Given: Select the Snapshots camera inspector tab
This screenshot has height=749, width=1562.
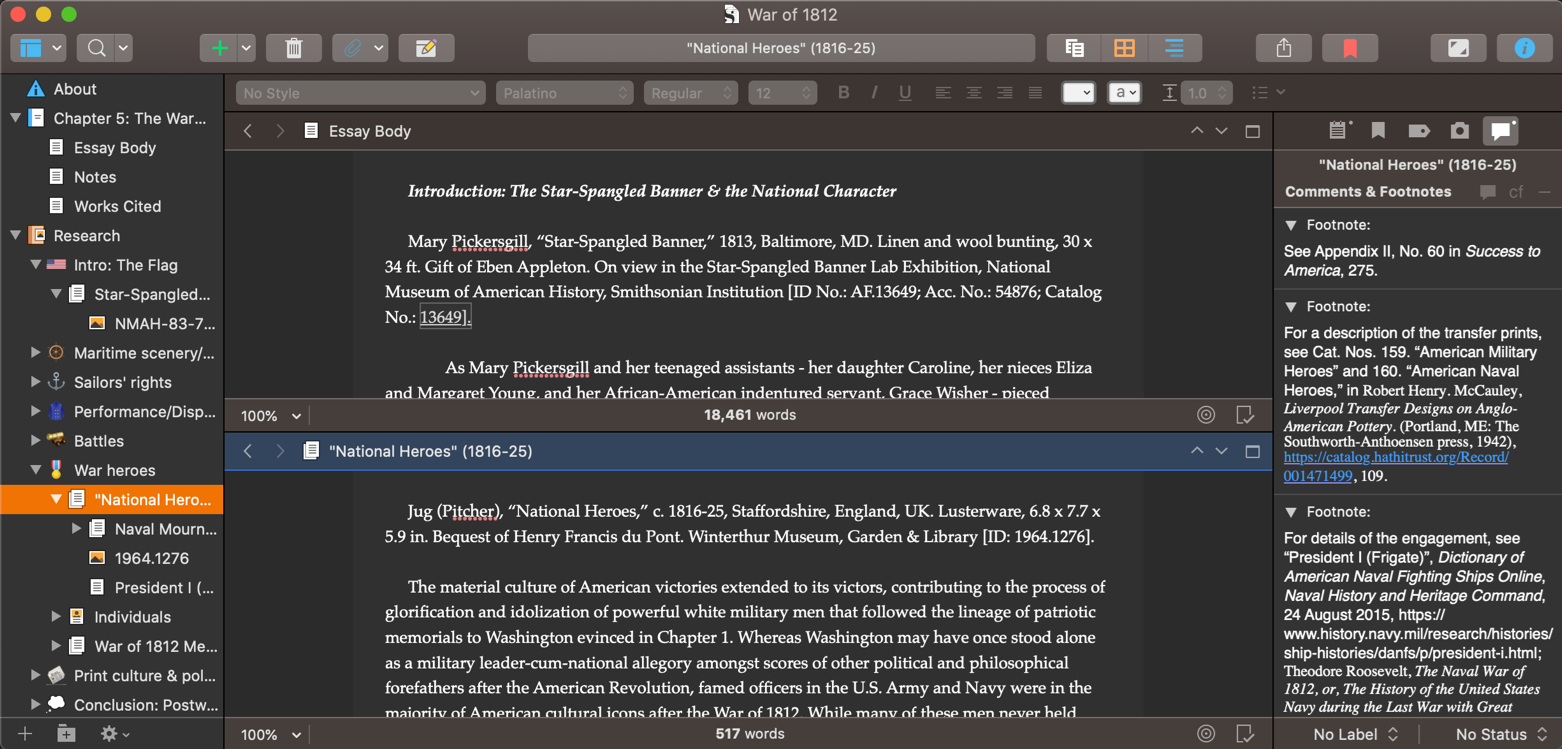Looking at the screenshot, I should click(x=1459, y=130).
